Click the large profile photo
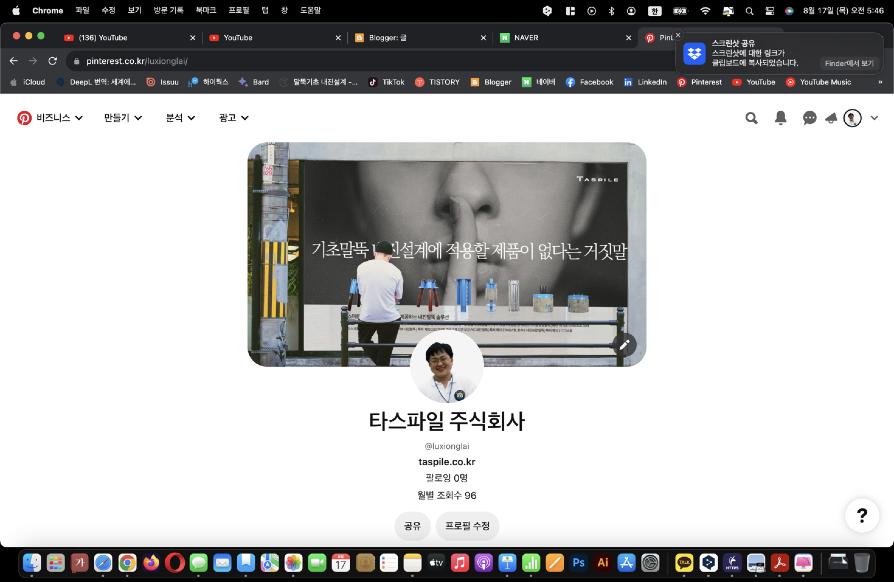894x582 pixels. [446, 367]
